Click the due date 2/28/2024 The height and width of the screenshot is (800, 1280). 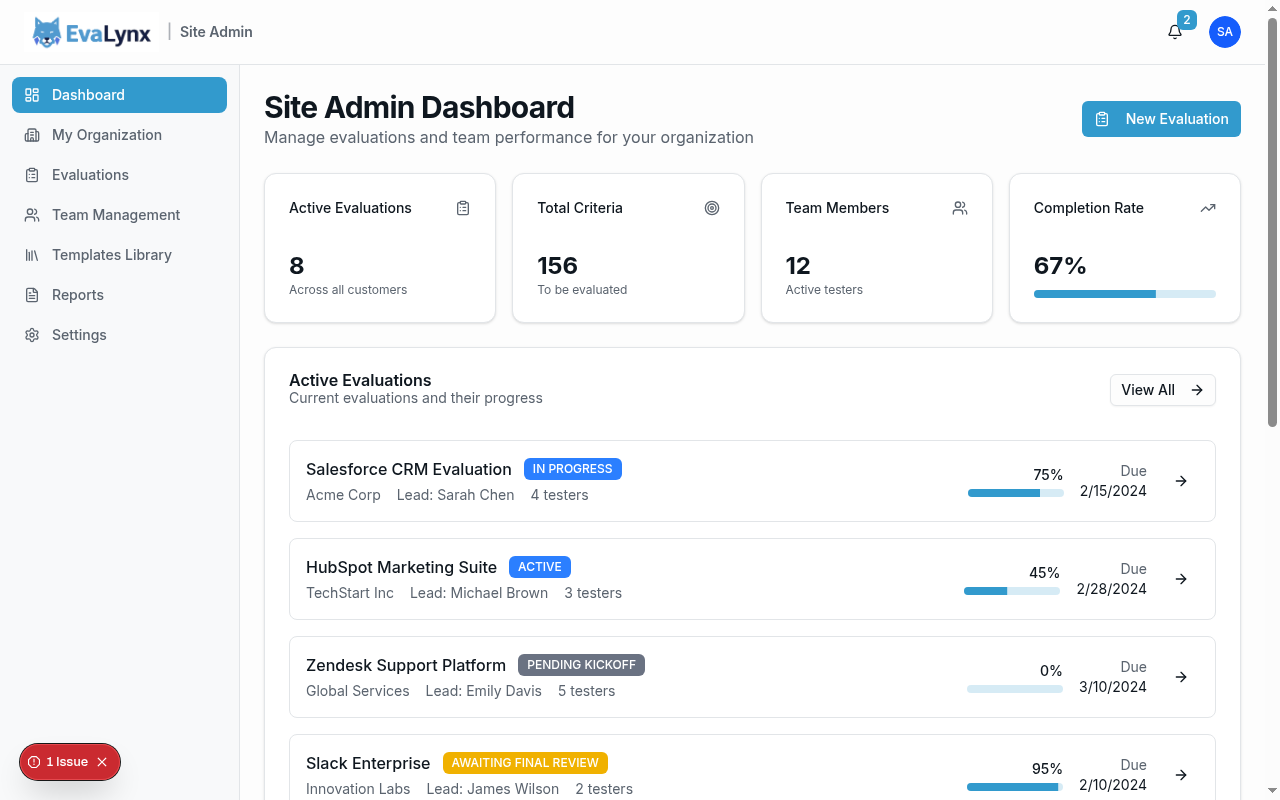pyautogui.click(x=1112, y=589)
